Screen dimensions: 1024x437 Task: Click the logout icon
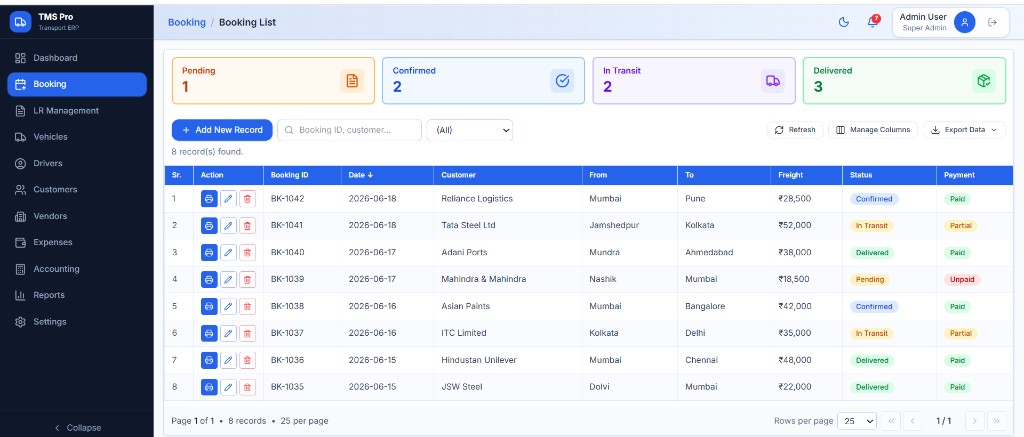993,22
